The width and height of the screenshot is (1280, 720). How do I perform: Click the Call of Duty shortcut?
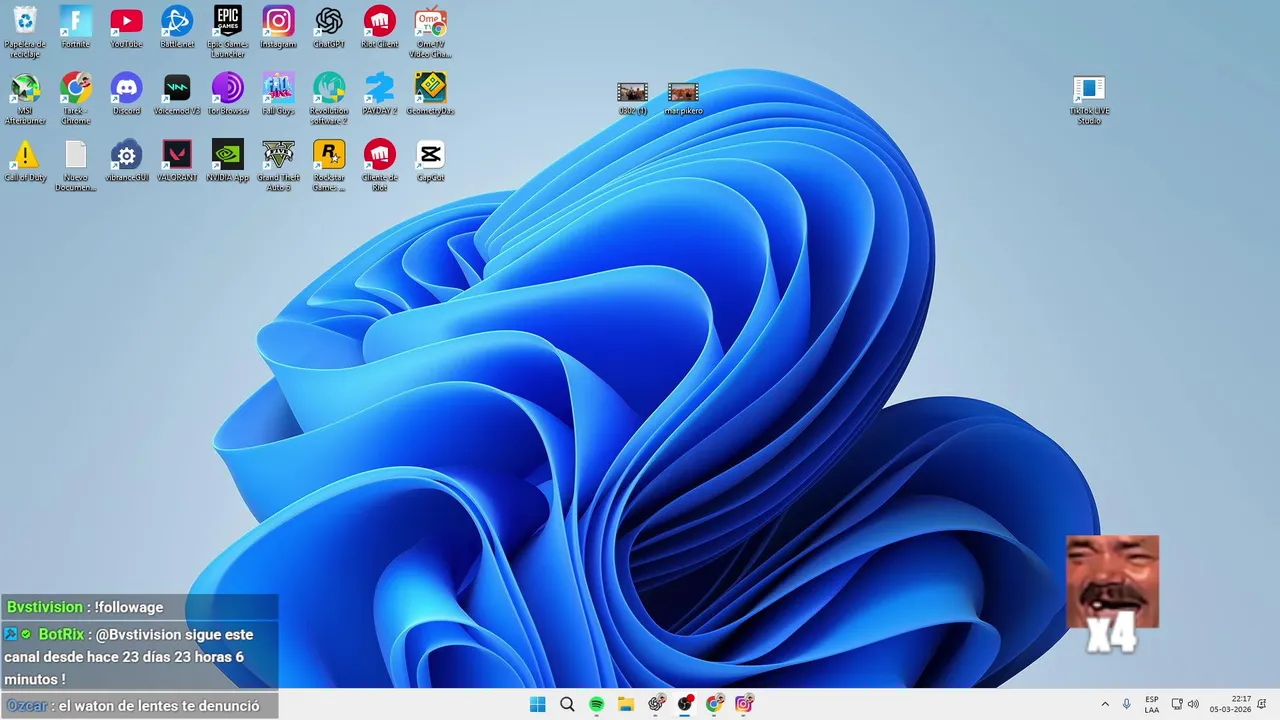[x=25, y=161]
